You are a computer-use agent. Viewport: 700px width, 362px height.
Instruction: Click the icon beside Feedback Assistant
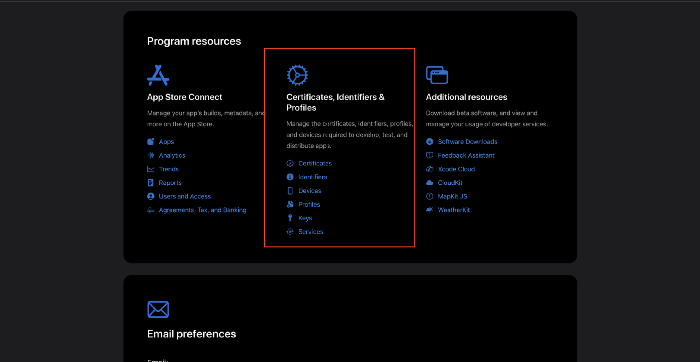pos(429,155)
